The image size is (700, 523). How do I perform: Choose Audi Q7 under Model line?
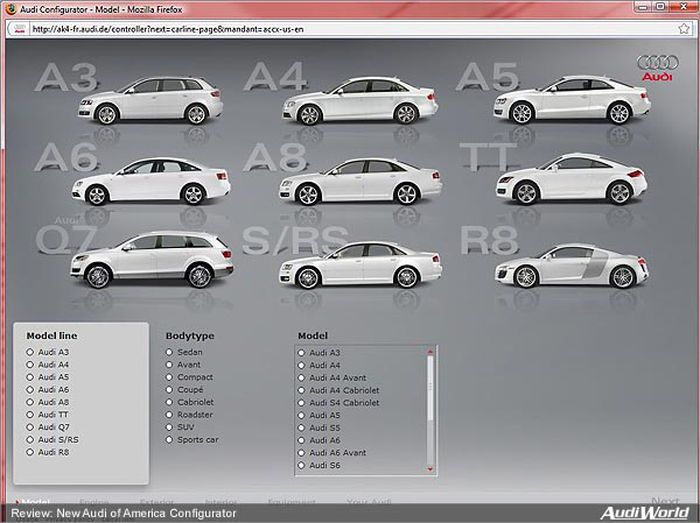click(48, 427)
